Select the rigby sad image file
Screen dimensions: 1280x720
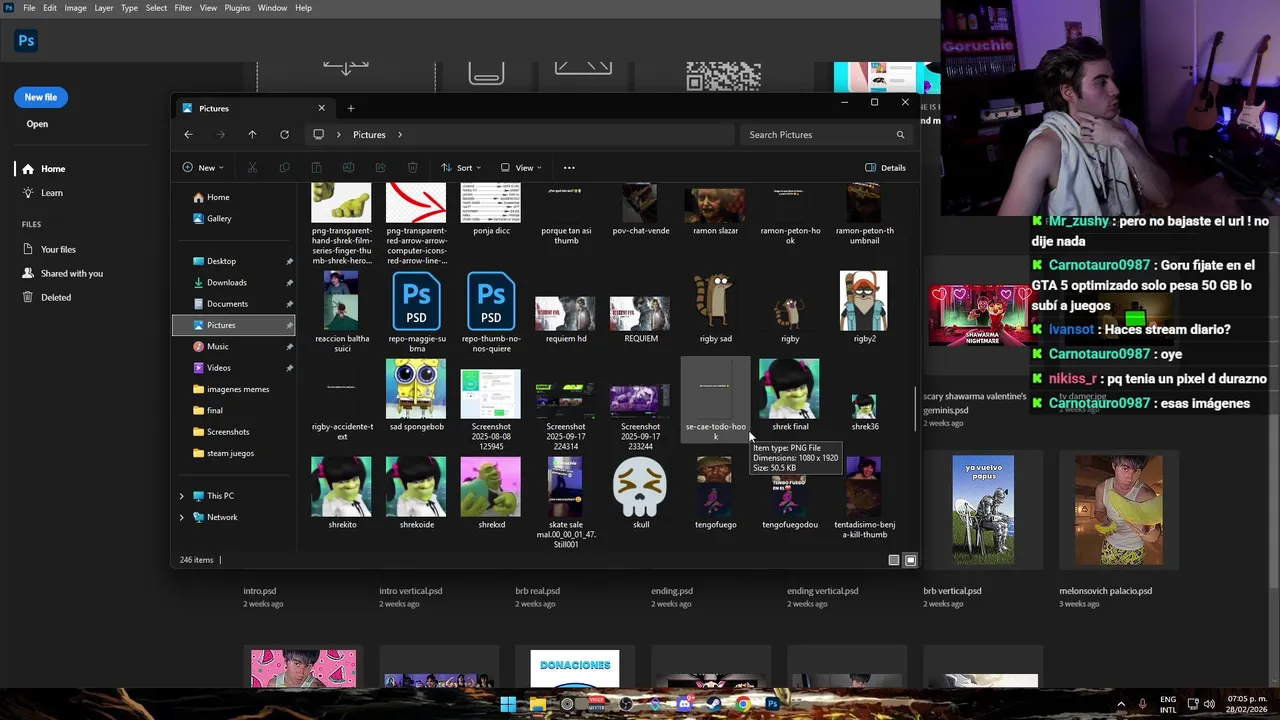click(715, 308)
